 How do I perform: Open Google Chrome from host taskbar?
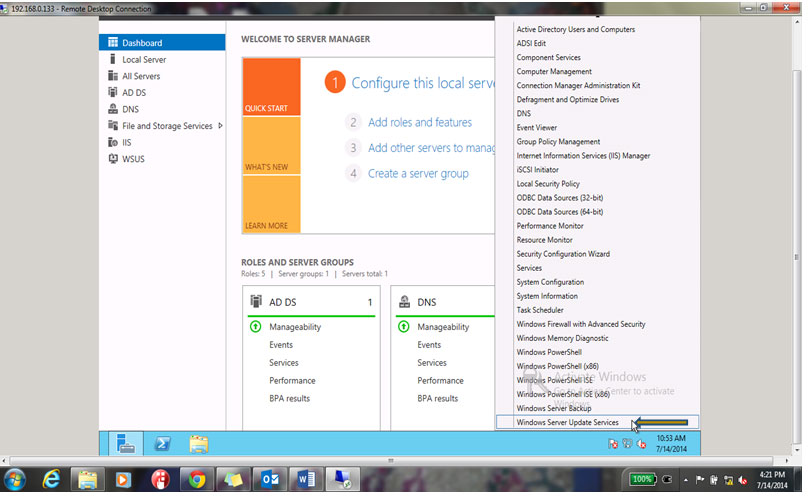(197, 480)
